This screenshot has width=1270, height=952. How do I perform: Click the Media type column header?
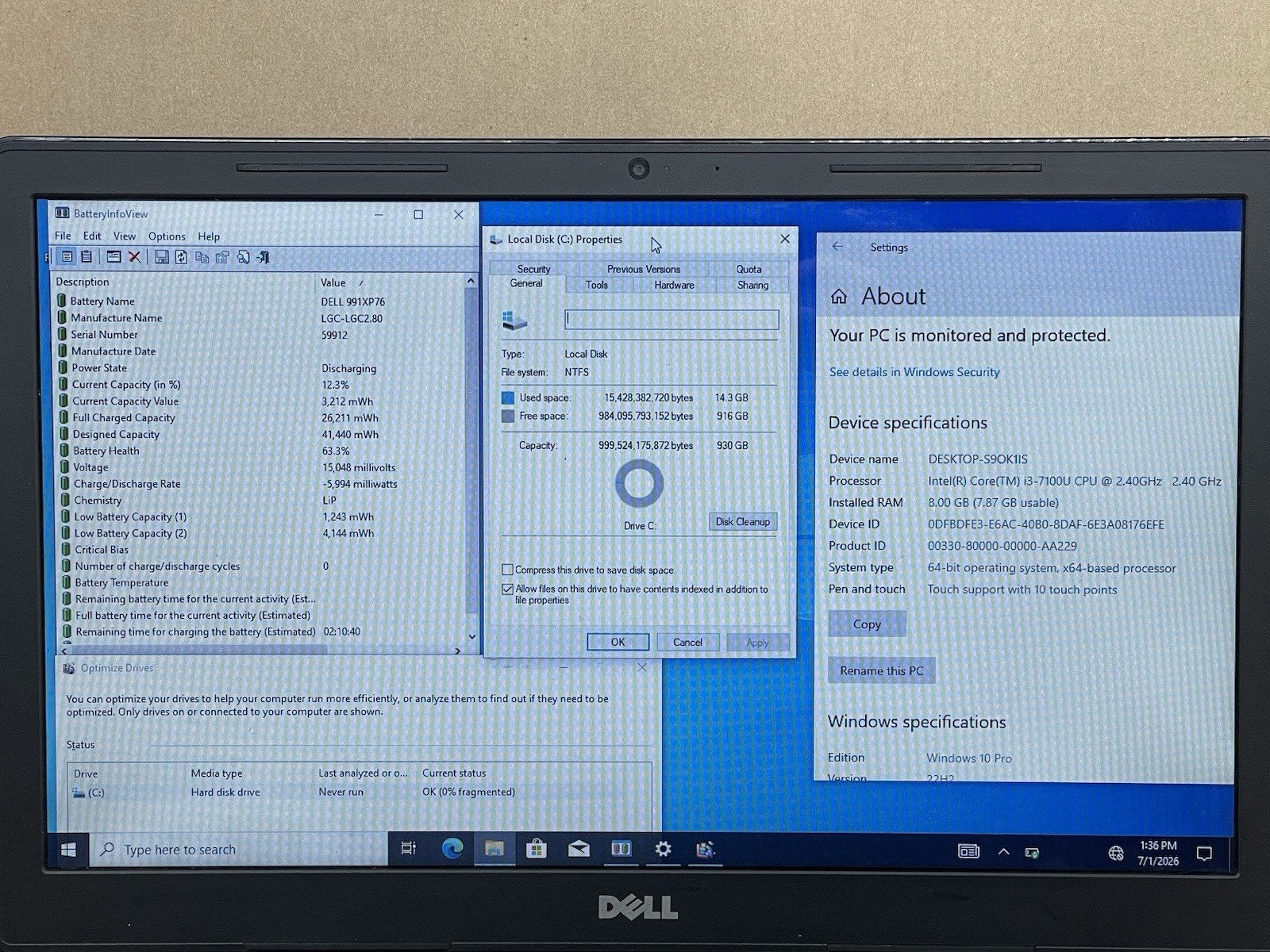[217, 773]
